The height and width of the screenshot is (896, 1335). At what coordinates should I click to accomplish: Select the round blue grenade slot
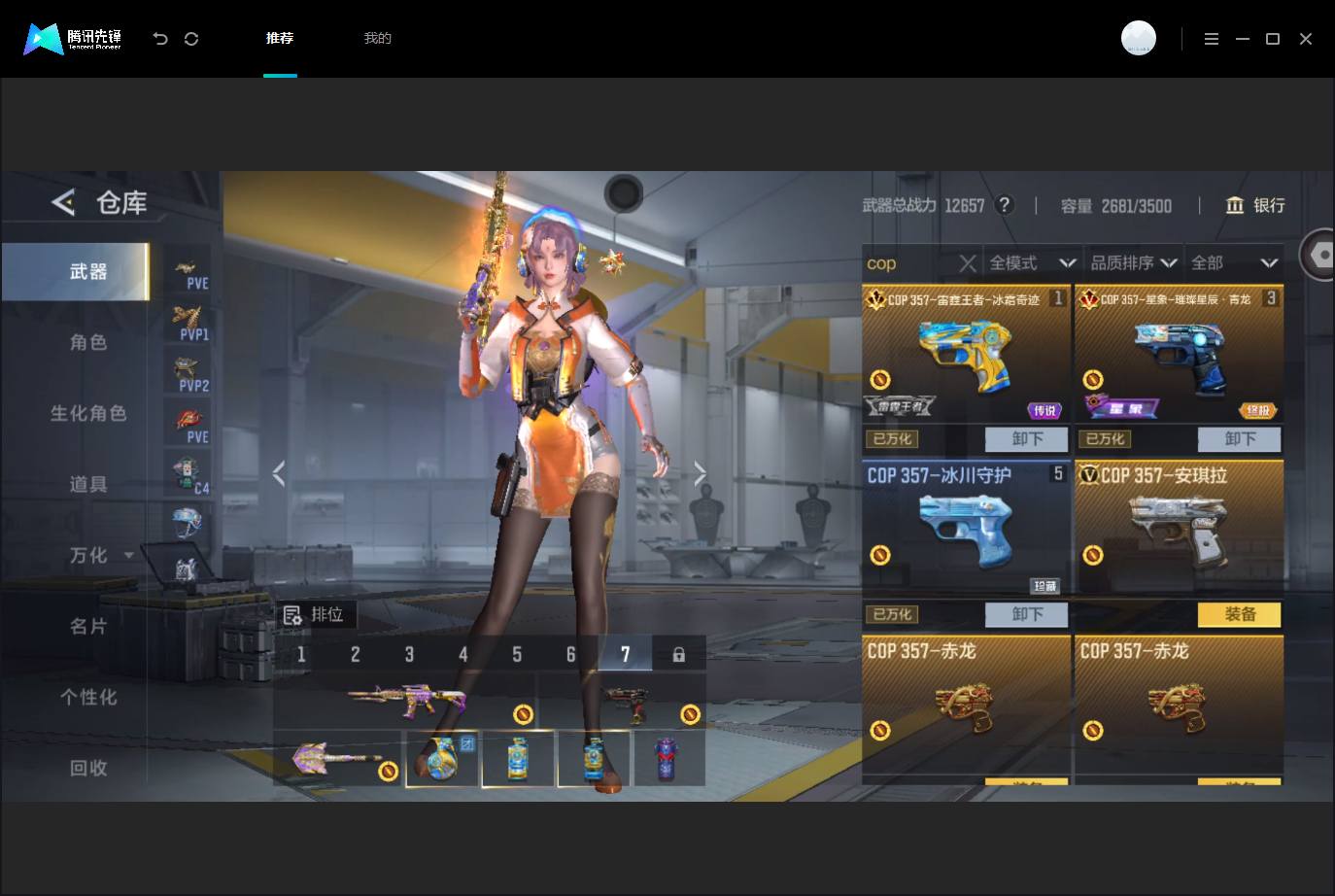442,758
